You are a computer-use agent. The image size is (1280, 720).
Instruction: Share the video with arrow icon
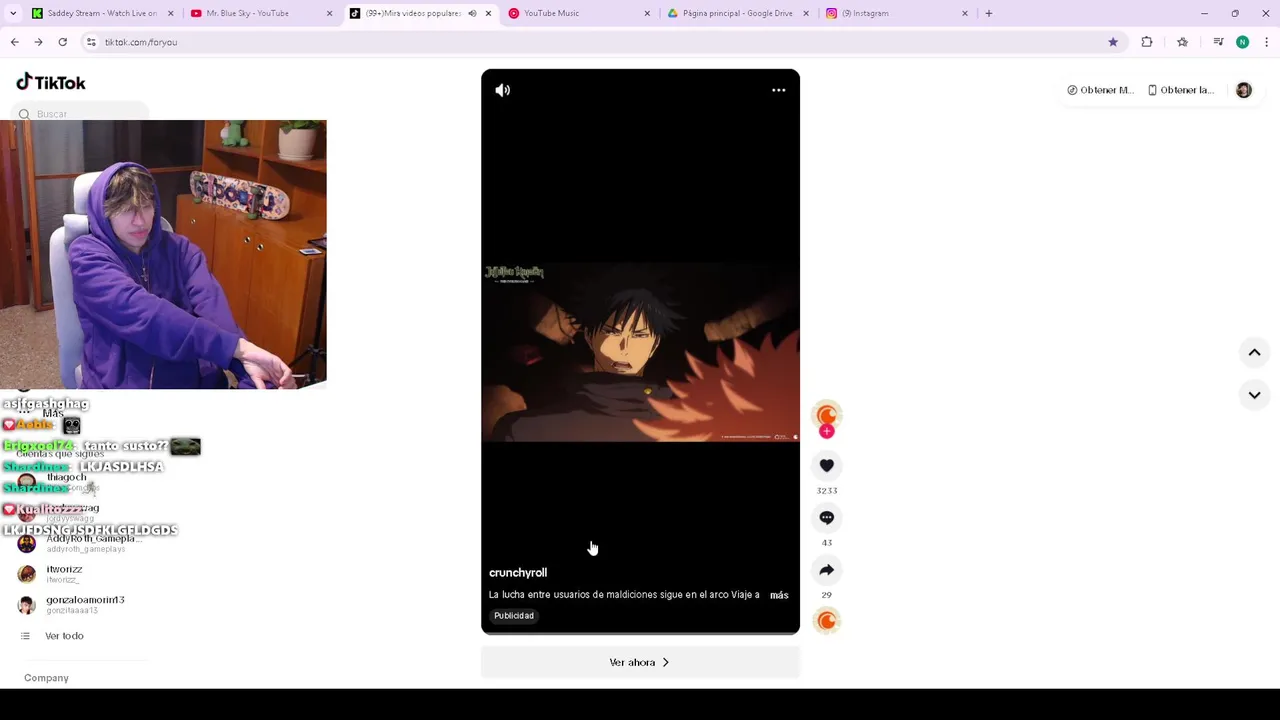click(827, 569)
